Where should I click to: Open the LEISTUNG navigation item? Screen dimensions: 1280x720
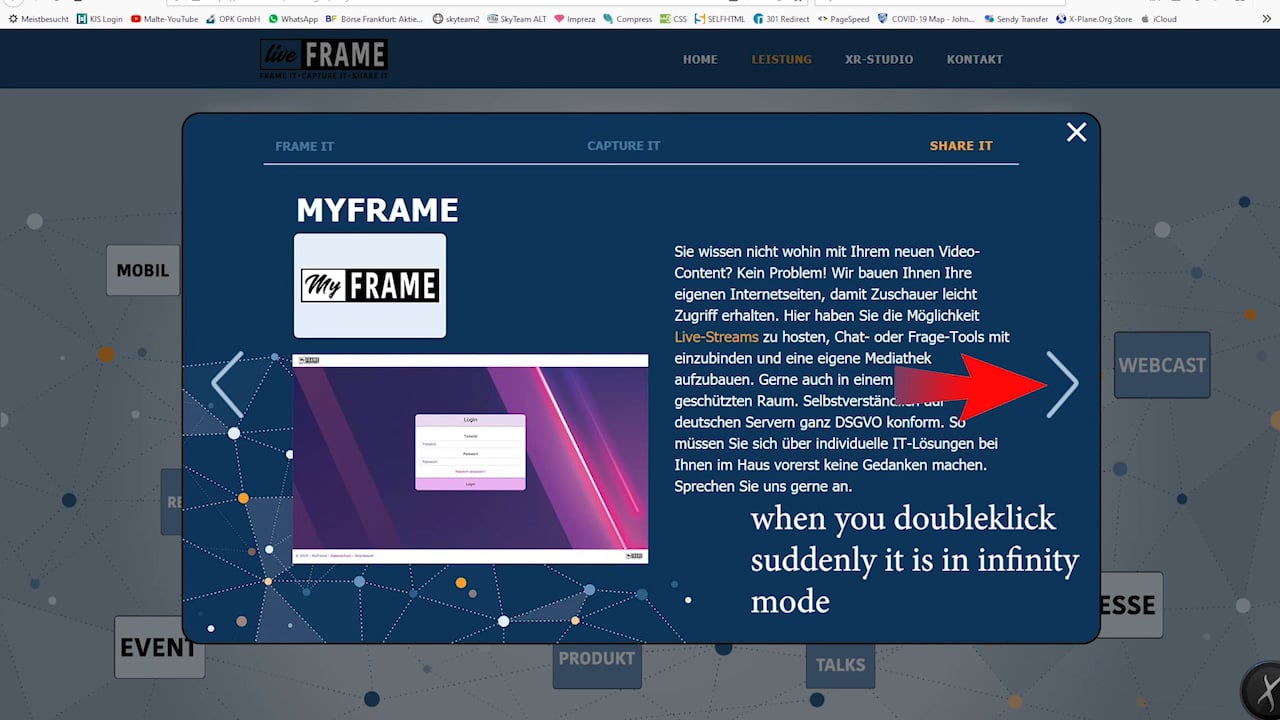point(781,59)
